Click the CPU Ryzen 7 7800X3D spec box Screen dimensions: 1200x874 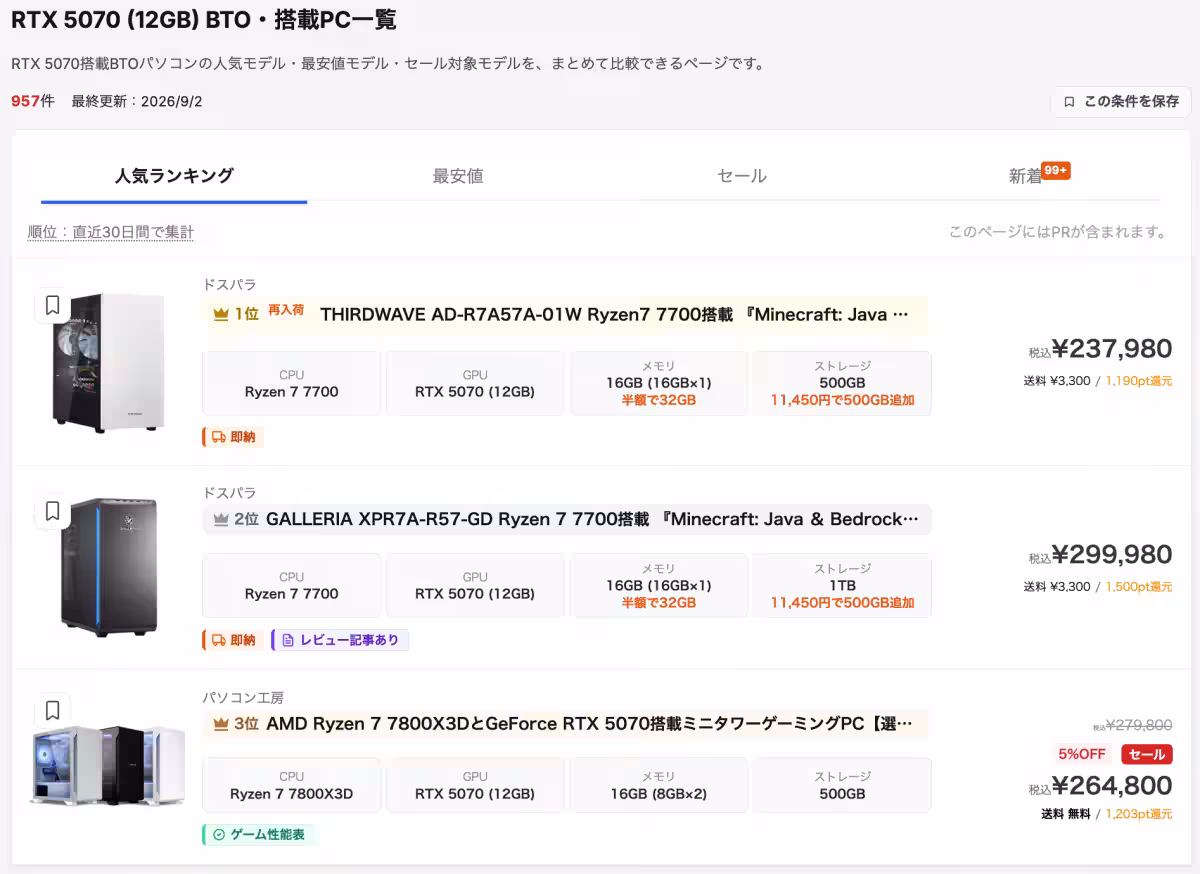click(291, 785)
